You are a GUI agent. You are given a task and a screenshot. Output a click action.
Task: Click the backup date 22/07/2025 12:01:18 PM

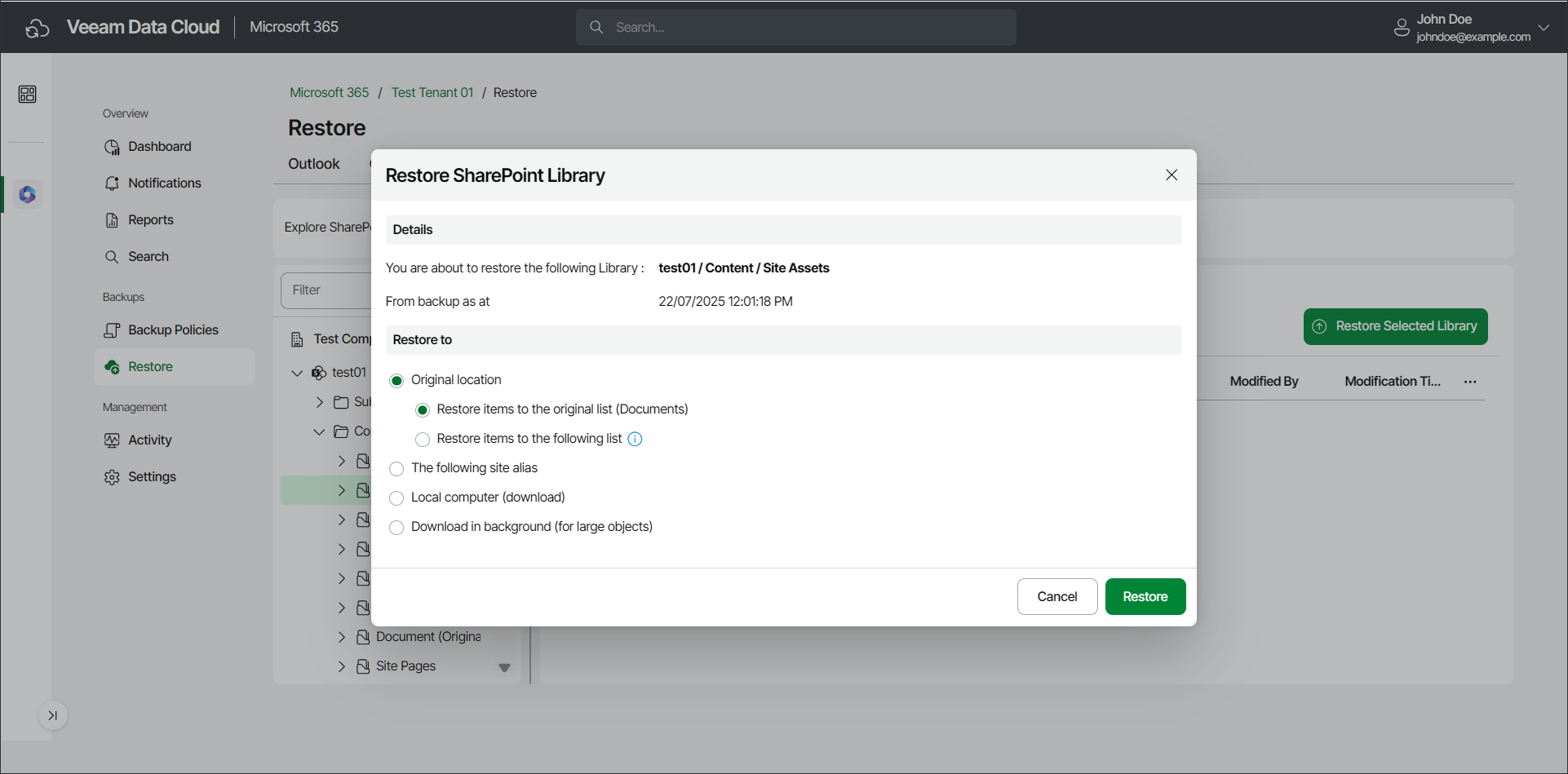(725, 302)
